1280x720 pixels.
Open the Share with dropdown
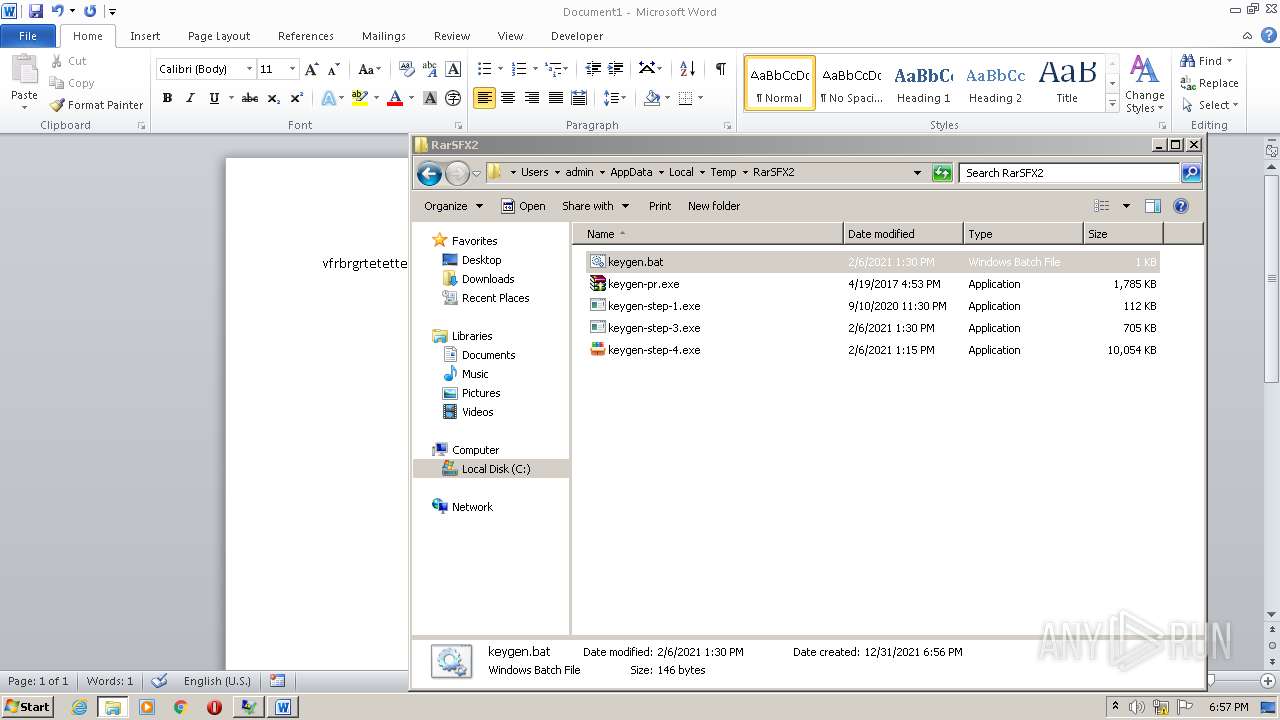coord(595,206)
